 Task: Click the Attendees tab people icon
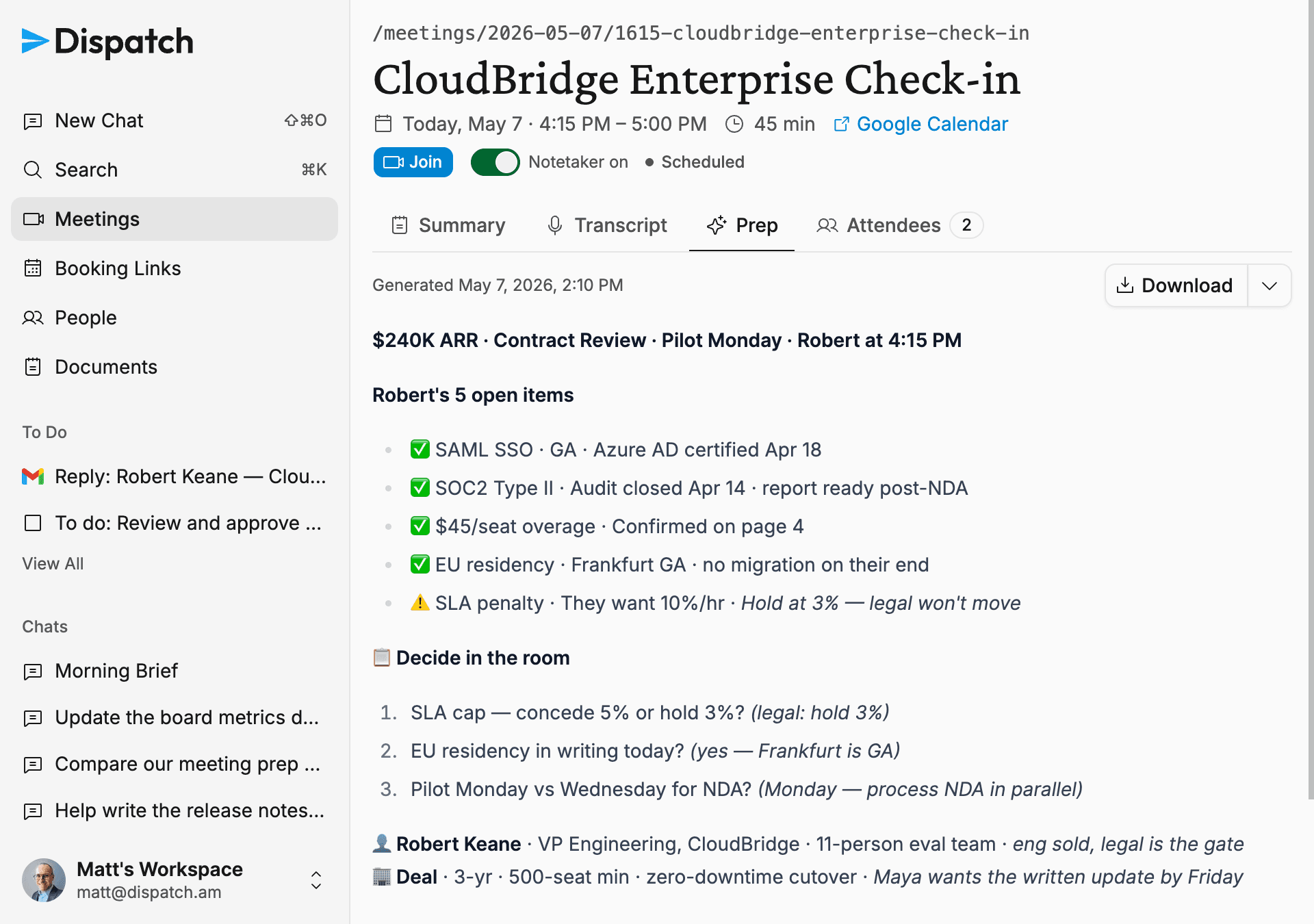[827, 225]
